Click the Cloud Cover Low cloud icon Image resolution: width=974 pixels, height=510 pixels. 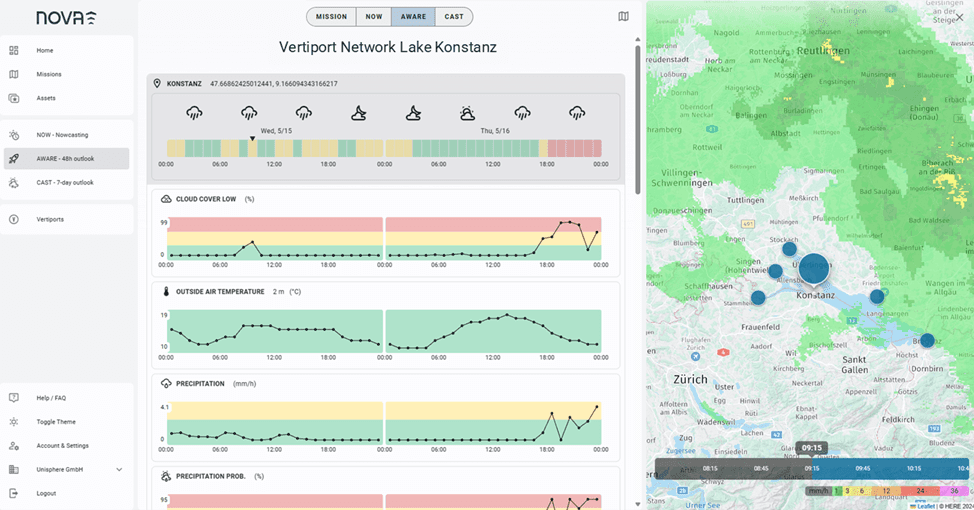(x=166, y=199)
